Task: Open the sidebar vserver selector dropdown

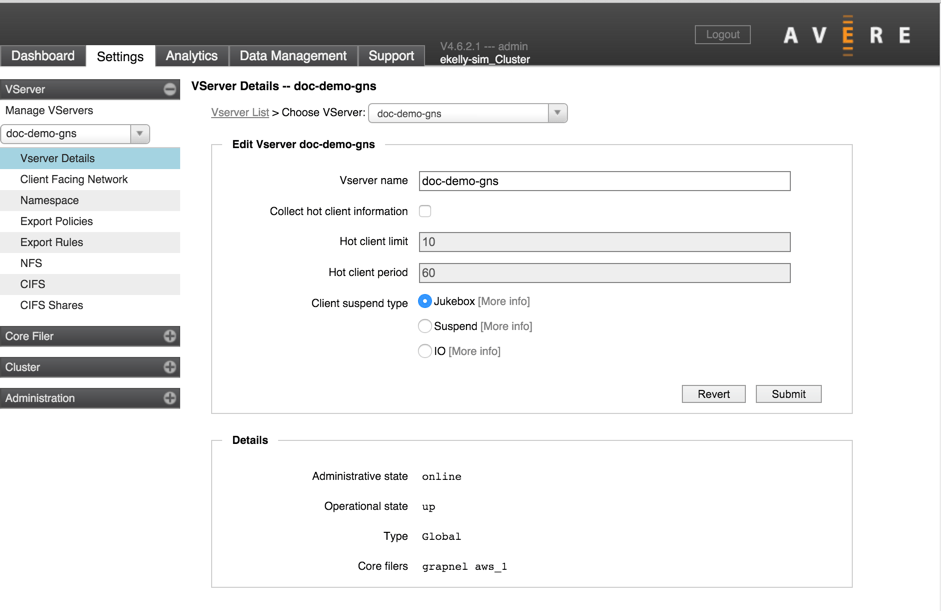Action: pyautogui.click(x=140, y=133)
